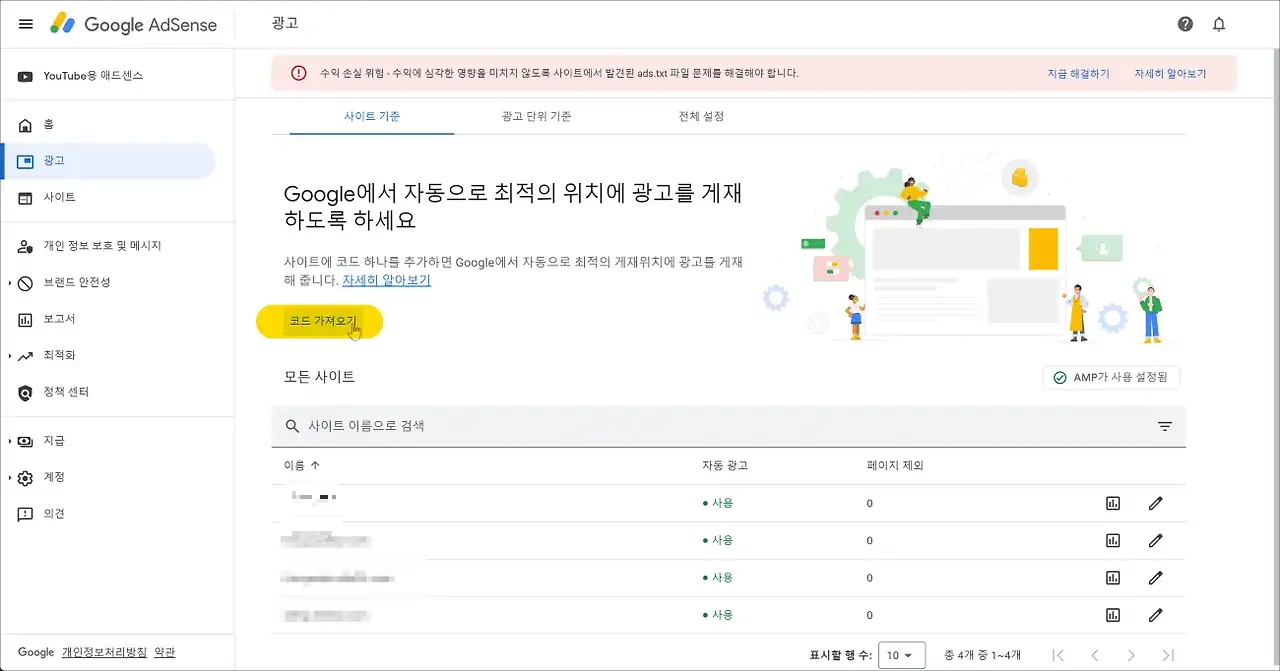1280x671 pixels.
Task: Open report icon for first site row
Action: 1113,503
